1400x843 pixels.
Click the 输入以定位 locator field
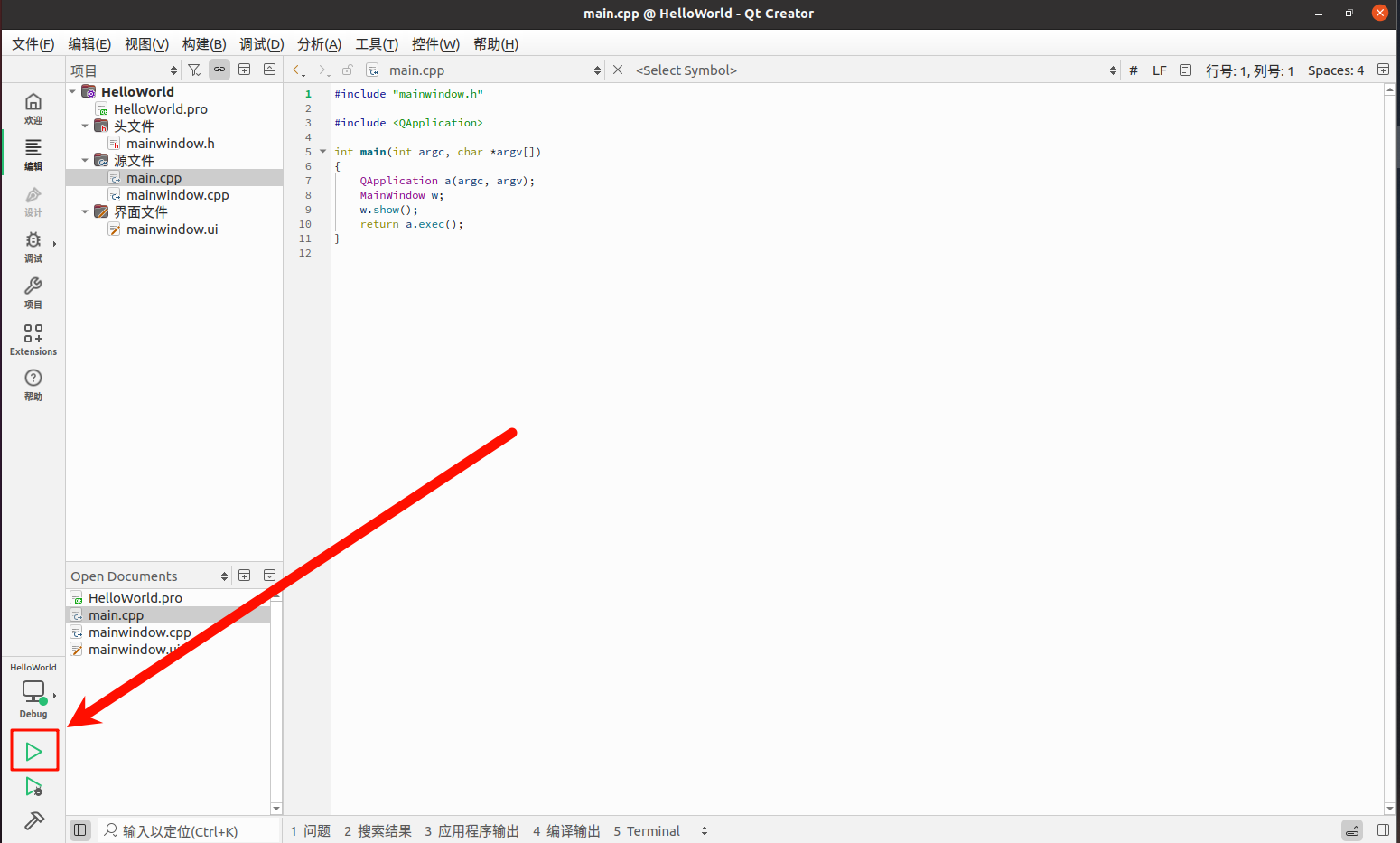pyautogui.click(x=188, y=830)
